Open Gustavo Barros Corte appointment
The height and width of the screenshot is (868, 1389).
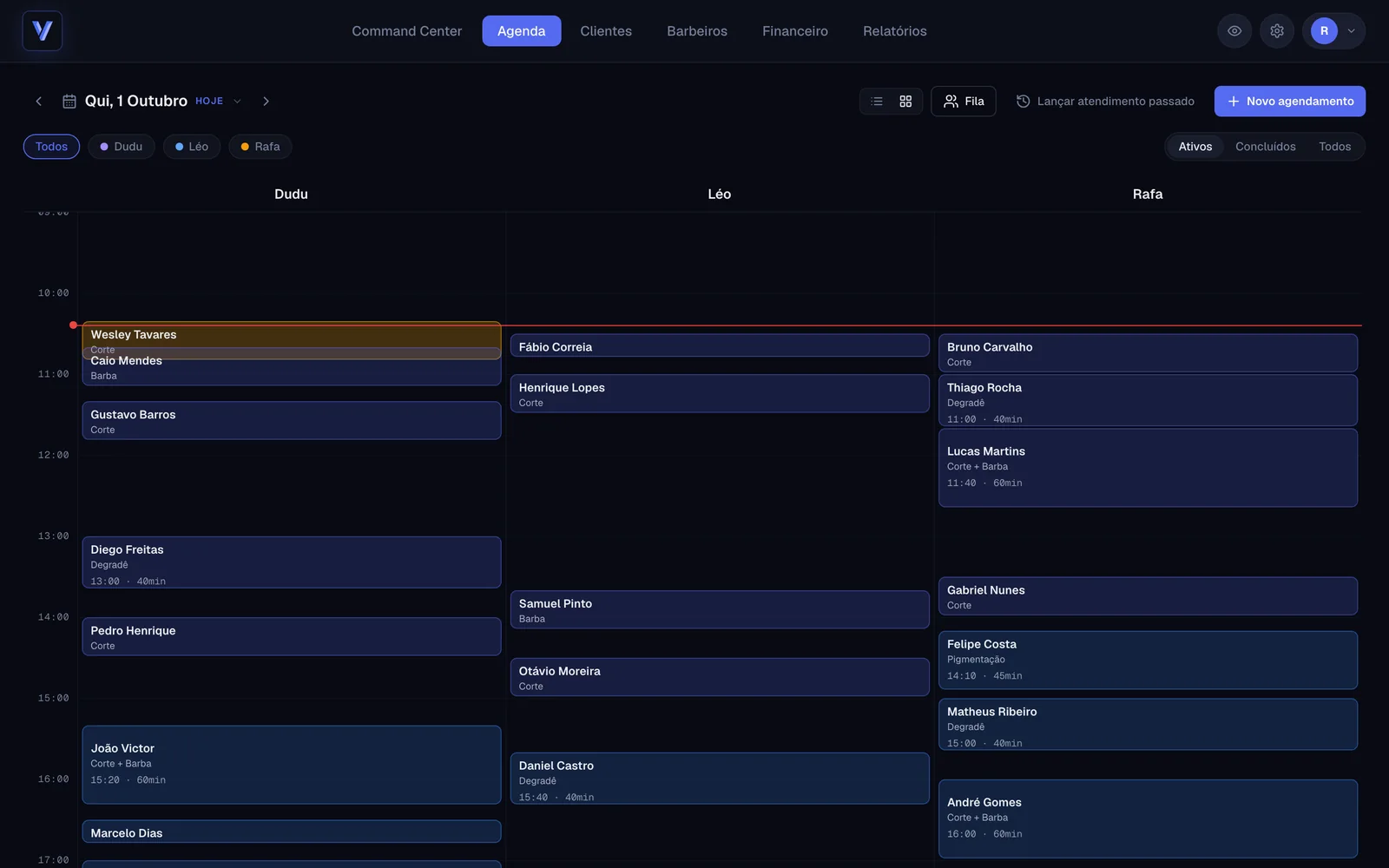[x=292, y=421]
